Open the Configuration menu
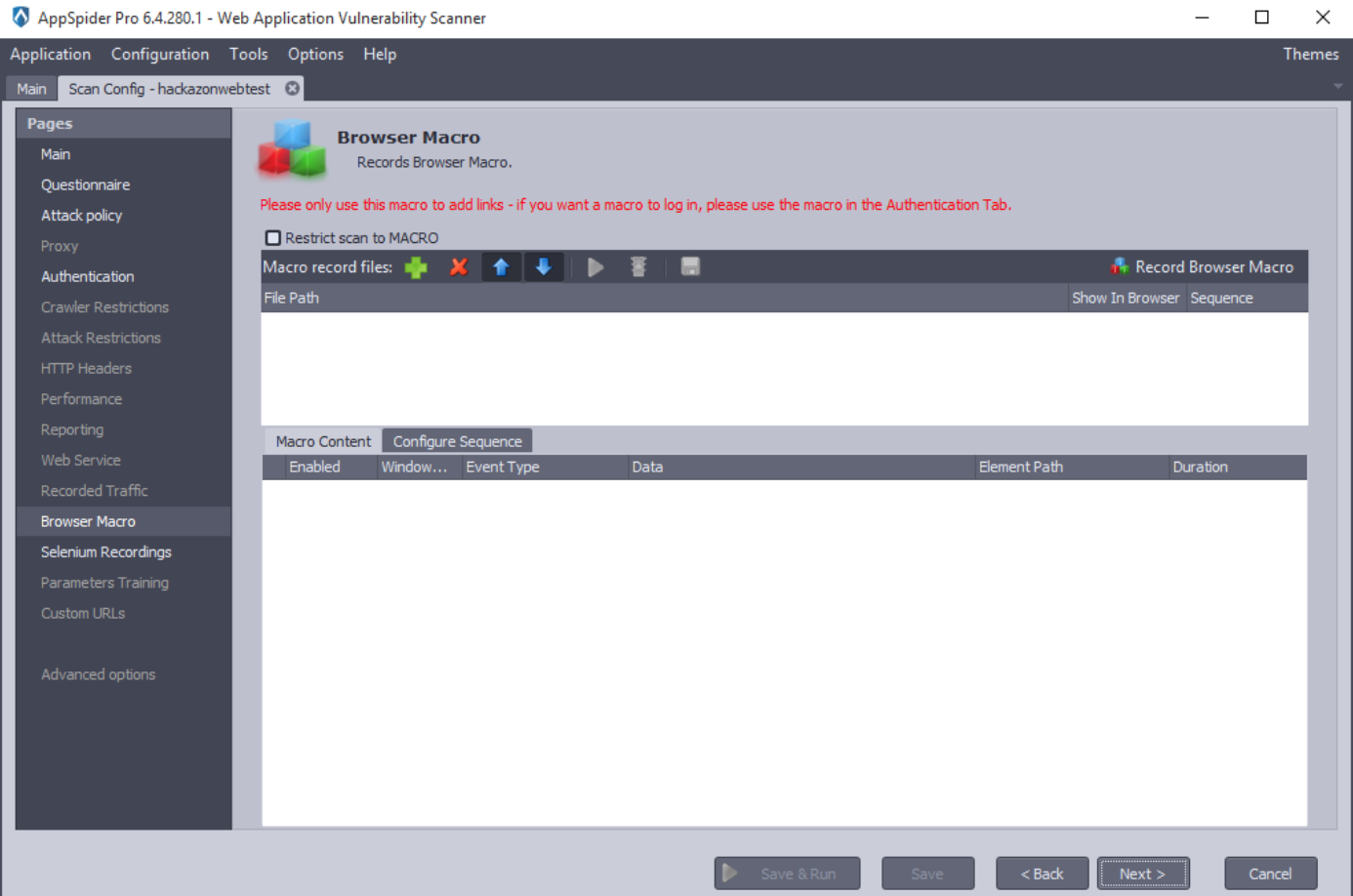The image size is (1353, 896). (x=160, y=54)
